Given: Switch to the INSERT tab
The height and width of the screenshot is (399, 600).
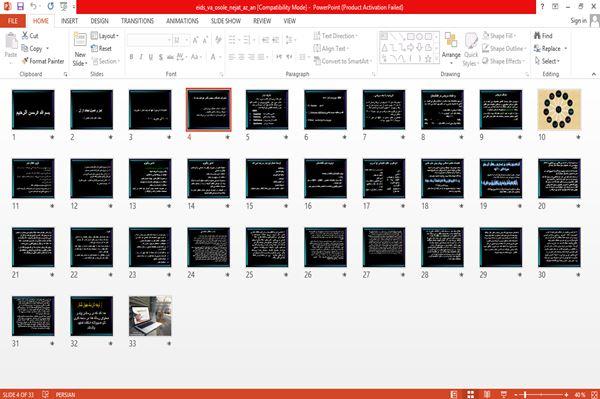Looking at the screenshot, I should click(69, 21).
